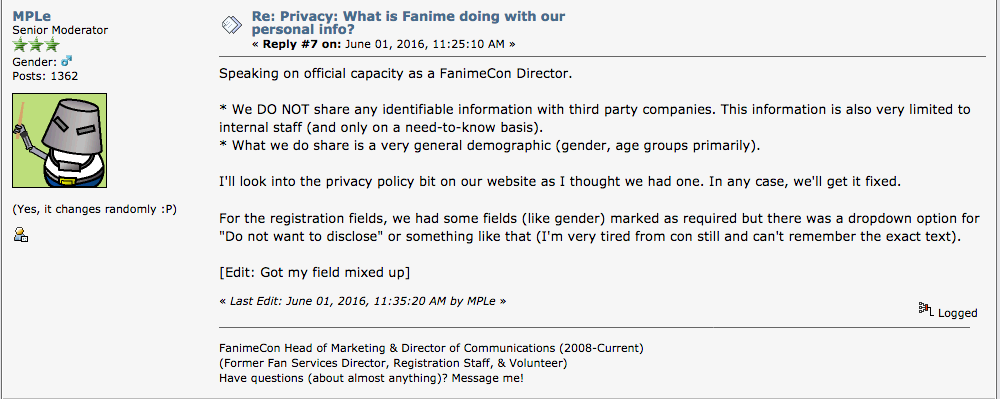The height and width of the screenshot is (399, 1000).
Task: Click the second green moderator star
Action: click(x=36, y=45)
